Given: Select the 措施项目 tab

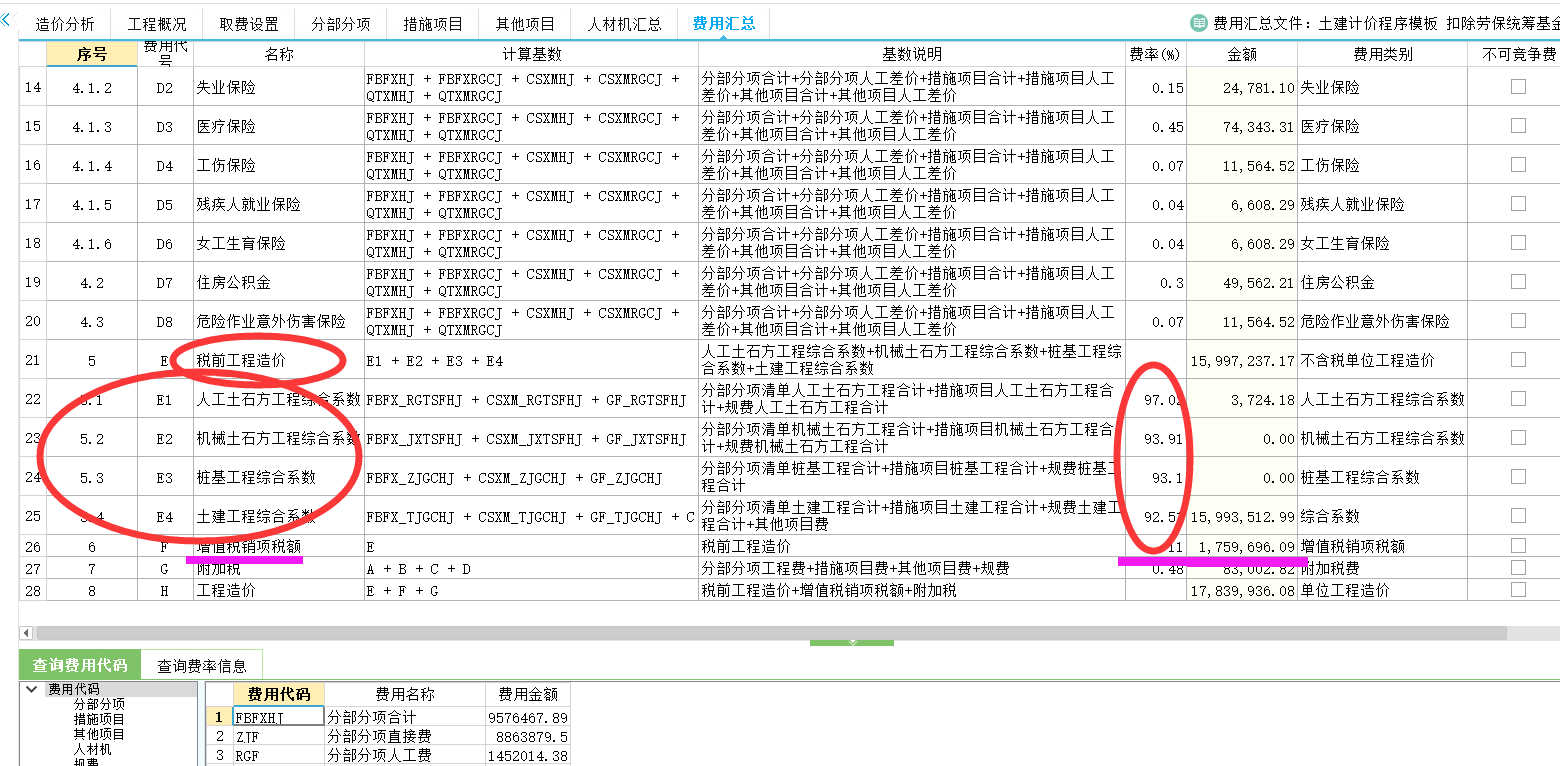Looking at the screenshot, I should coord(433,24).
